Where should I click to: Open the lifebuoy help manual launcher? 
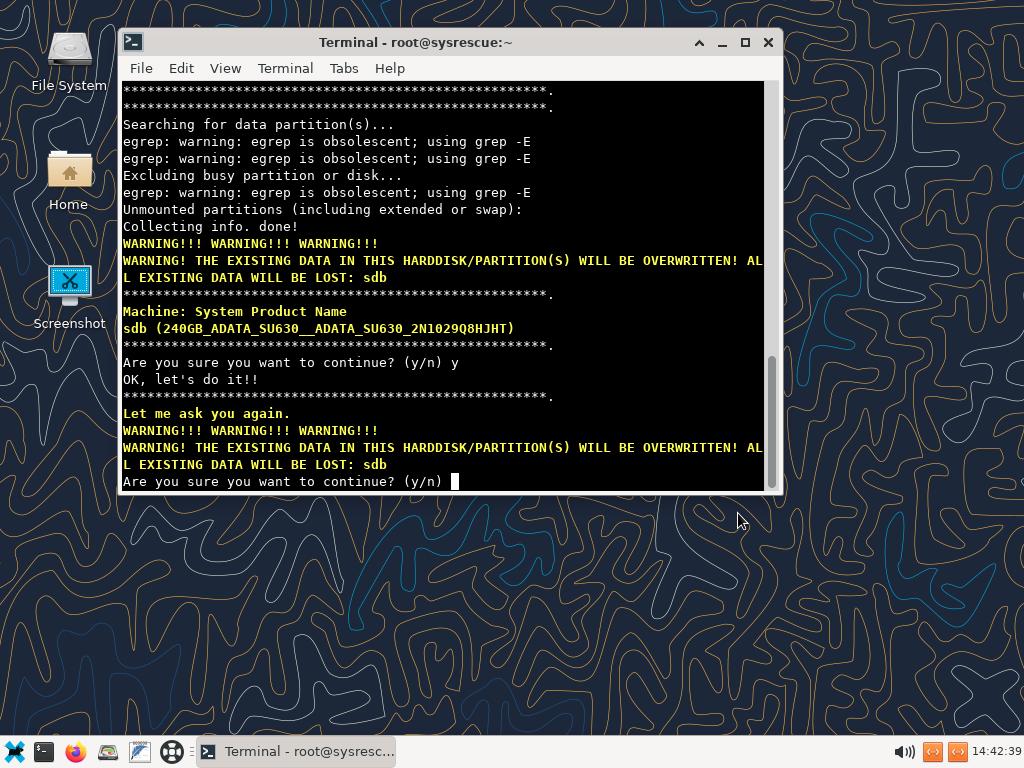pyautogui.click(x=172, y=751)
